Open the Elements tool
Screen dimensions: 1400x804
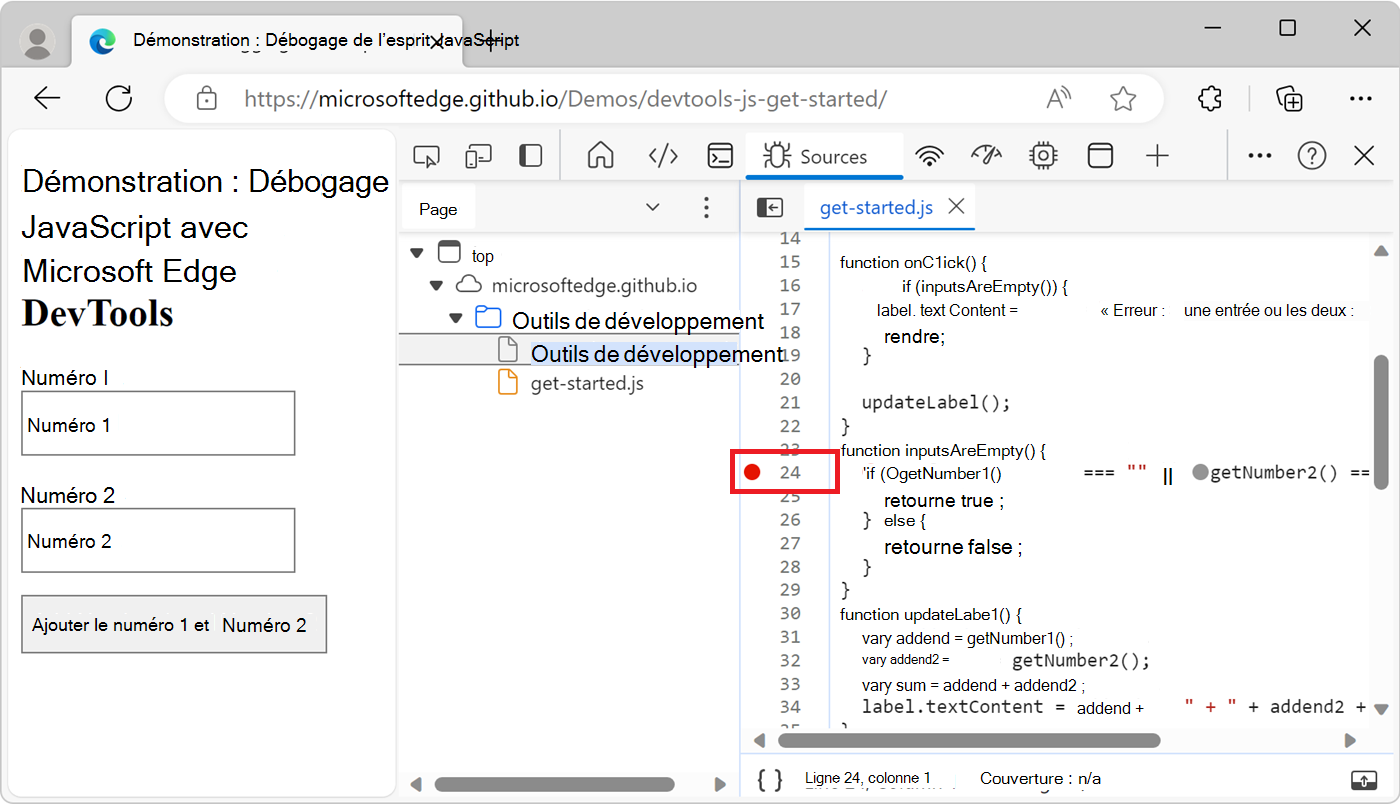point(662,156)
